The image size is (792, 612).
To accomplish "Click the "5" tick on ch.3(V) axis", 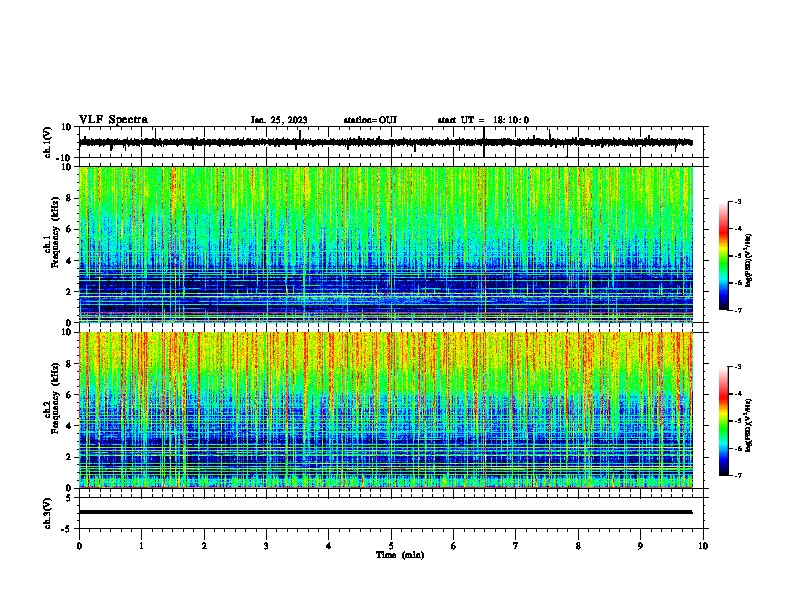I will pos(69,497).
